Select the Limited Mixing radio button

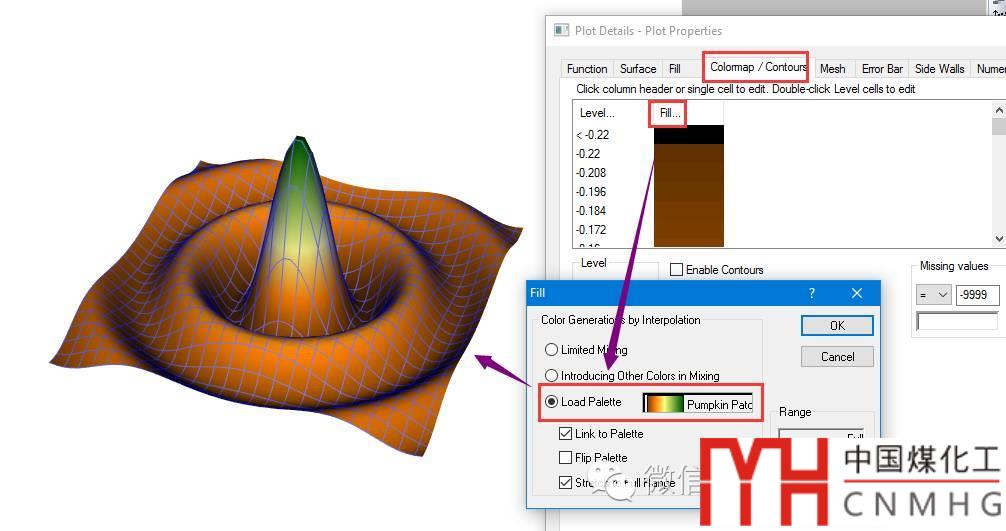551,350
